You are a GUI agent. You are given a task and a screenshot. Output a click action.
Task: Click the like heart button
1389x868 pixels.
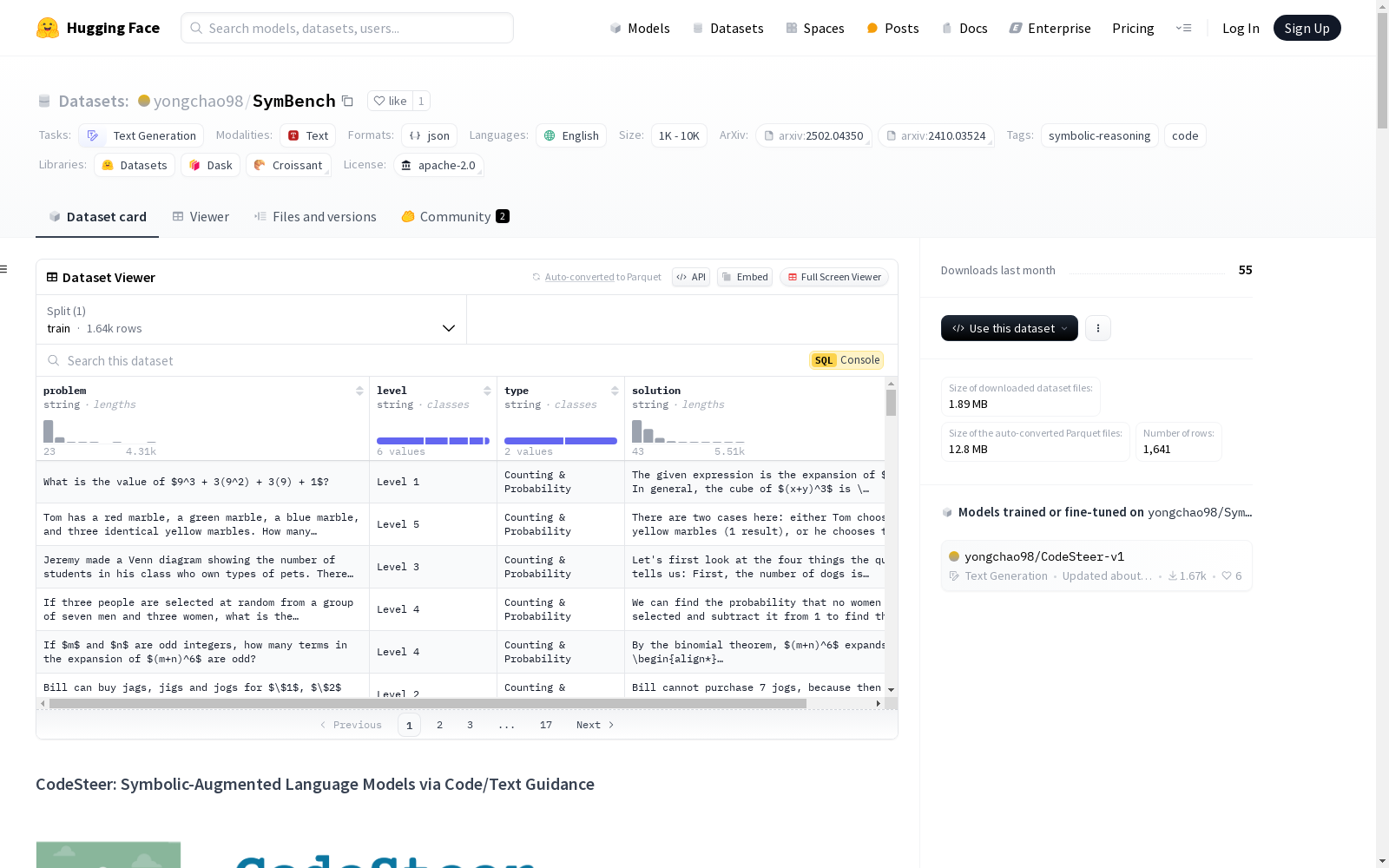click(390, 101)
